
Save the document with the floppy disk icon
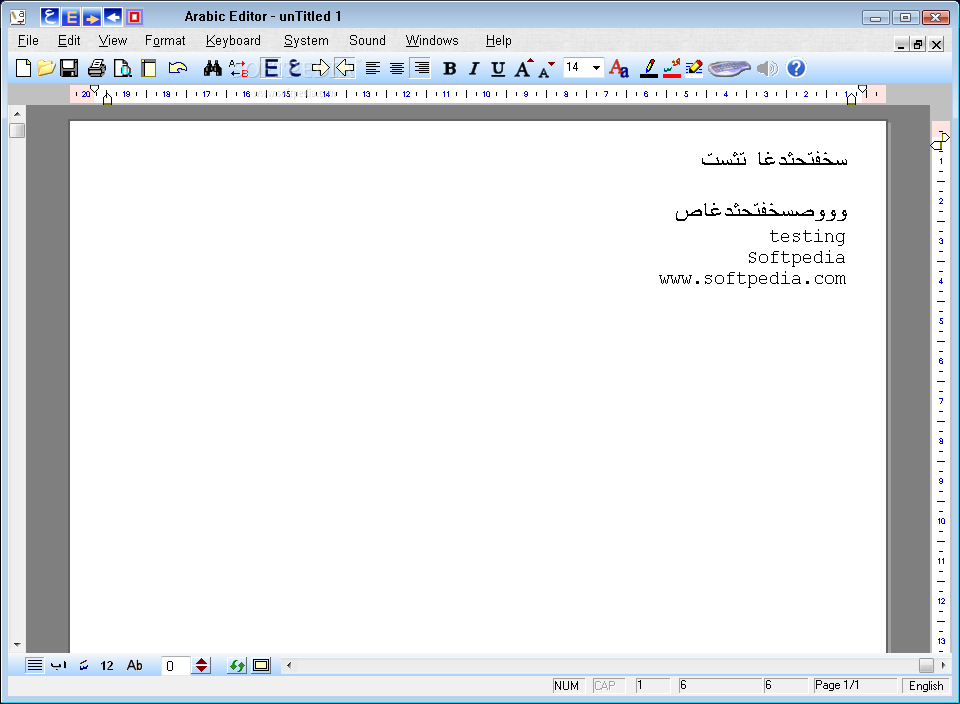coord(69,68)
